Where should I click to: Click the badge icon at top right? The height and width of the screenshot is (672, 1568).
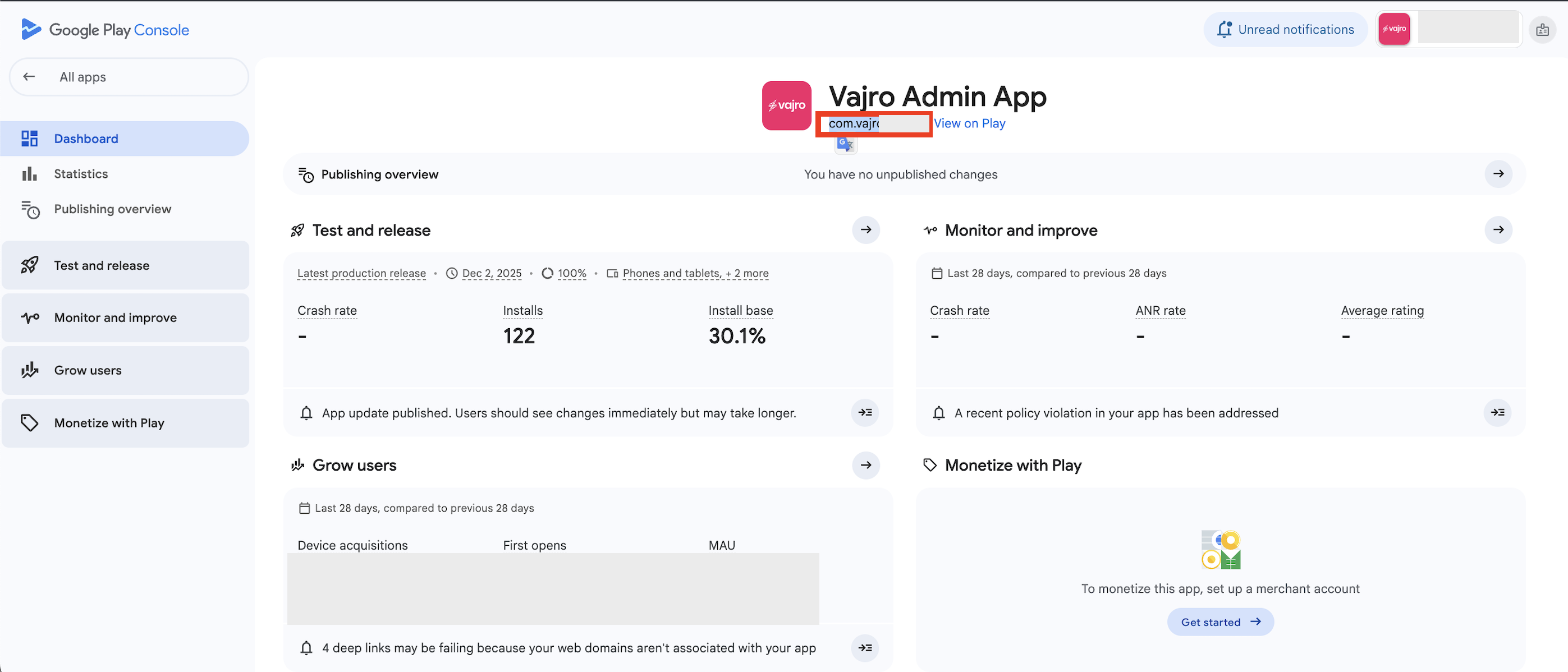pyautogui.click(x=1542, y=29)
